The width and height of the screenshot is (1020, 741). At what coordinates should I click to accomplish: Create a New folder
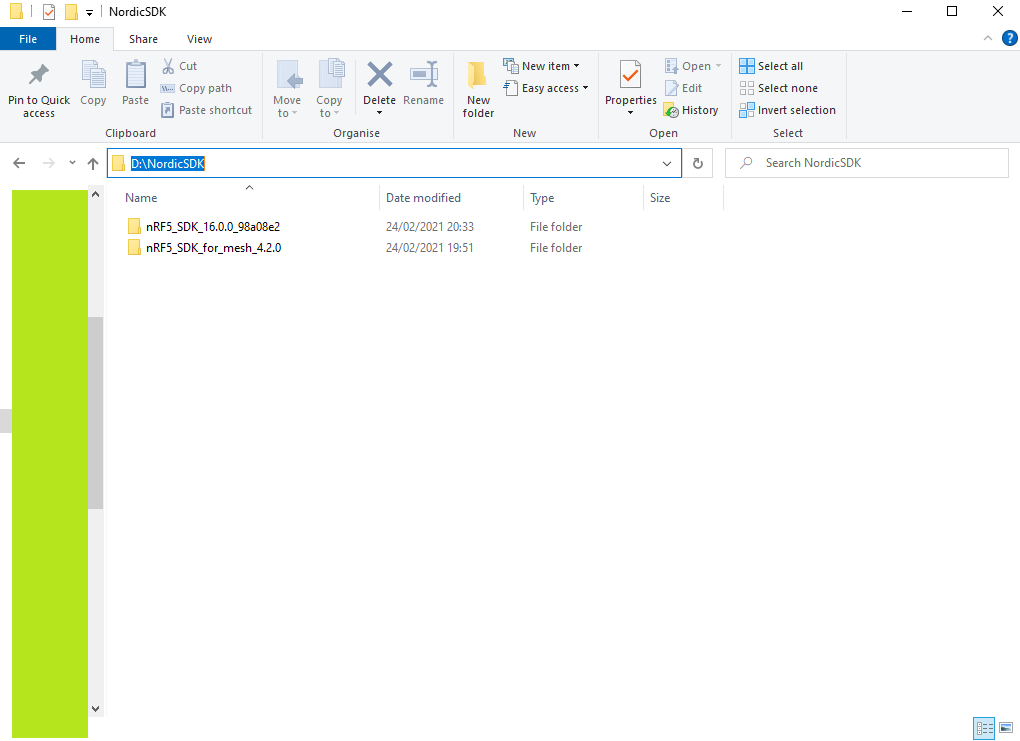[x=478, y=89]
